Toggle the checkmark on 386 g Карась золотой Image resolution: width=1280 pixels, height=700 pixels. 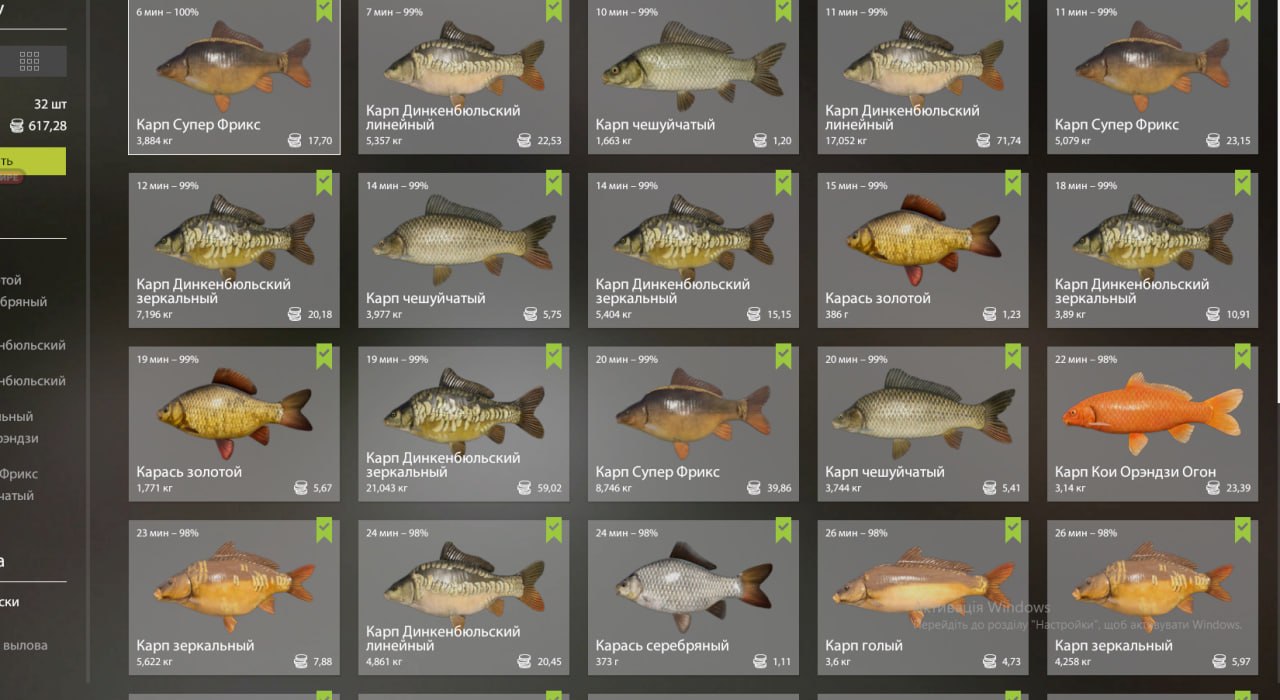coord(1013,183)
